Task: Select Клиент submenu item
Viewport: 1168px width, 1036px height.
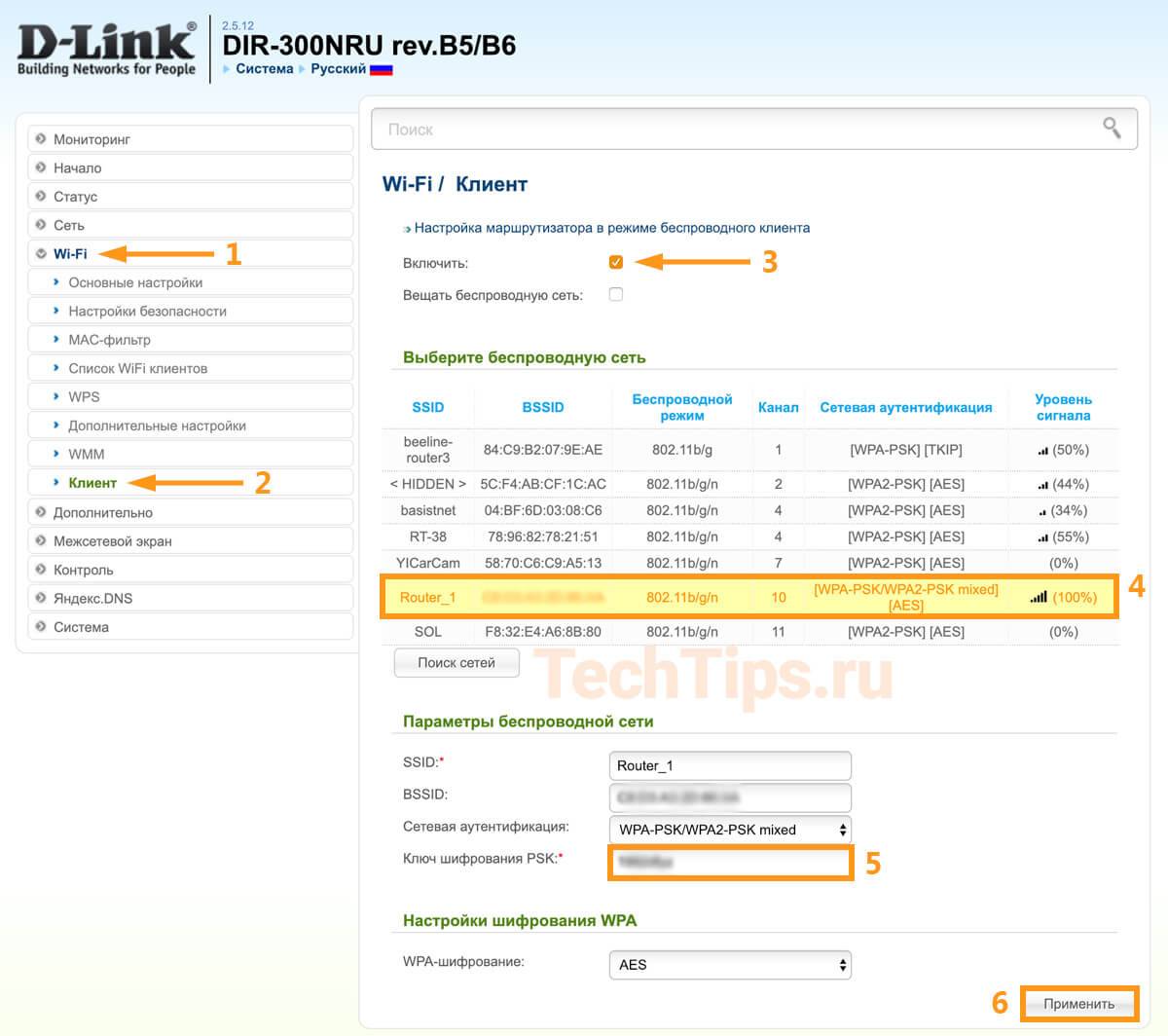Action: pyautogui.click(x=190, y=483)
